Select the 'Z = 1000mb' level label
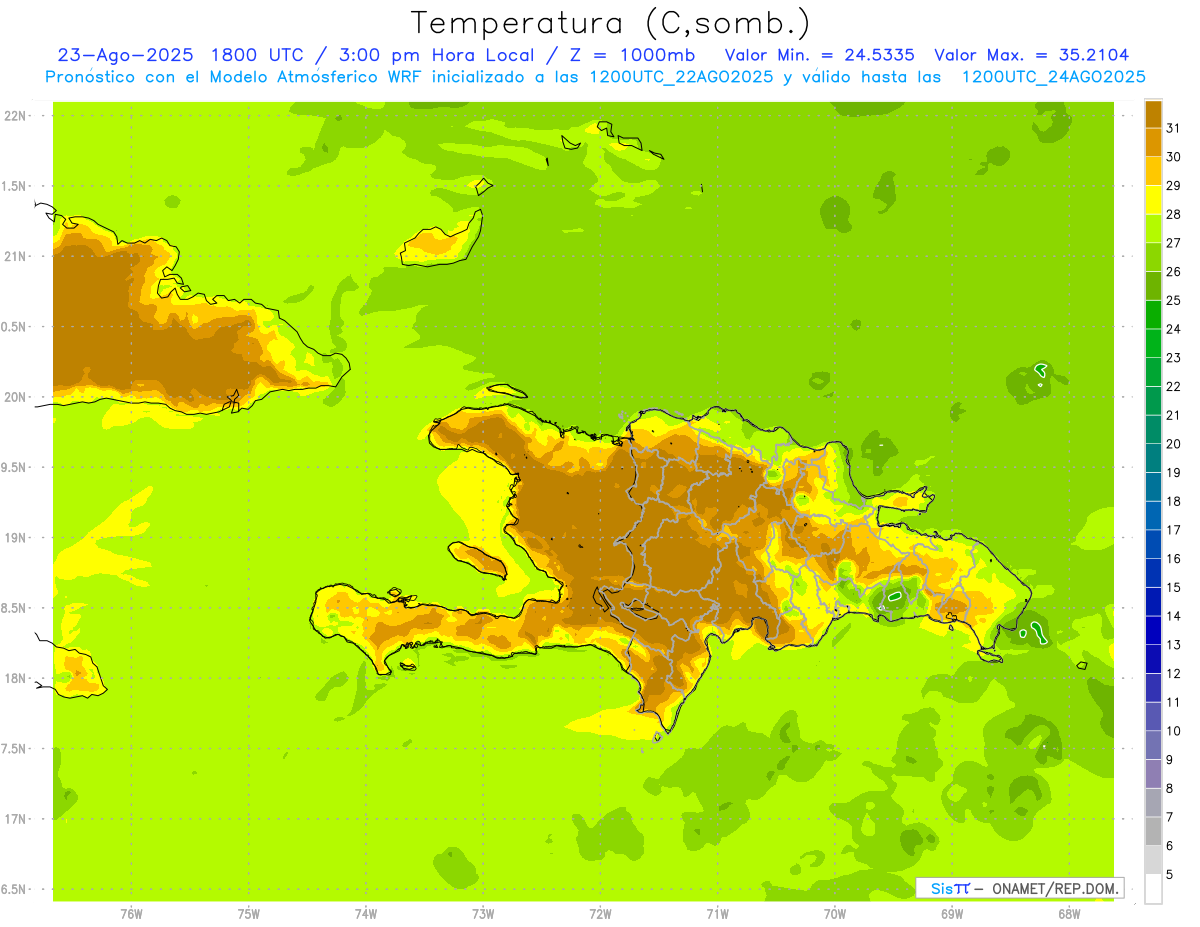The height and width of the screenshot is (927, 1200). [x=631, y=55]
